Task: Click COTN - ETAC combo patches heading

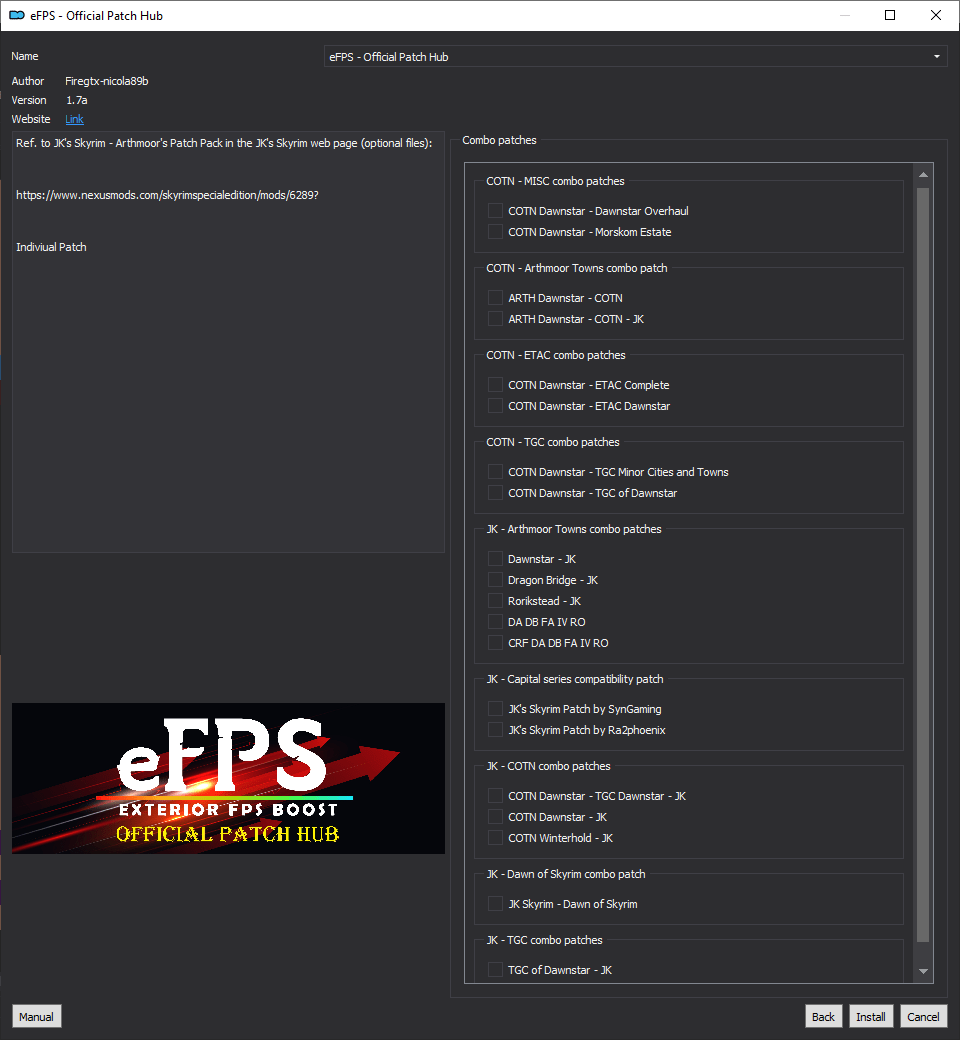Action: click(556, 355)
